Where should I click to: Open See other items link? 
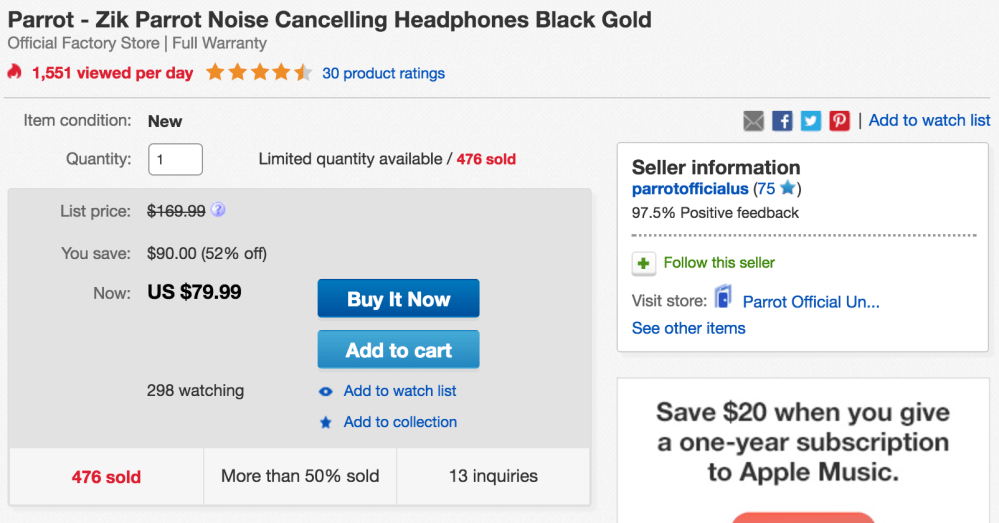point(688,328)
